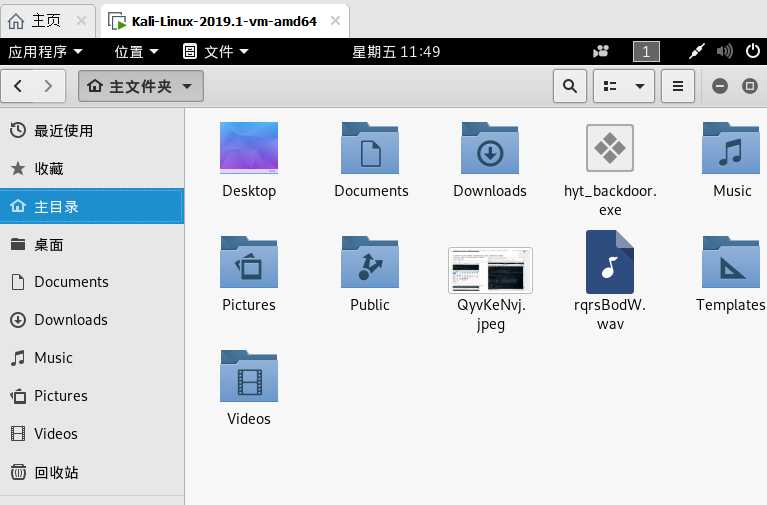
Task: Go forward with the right arrow
Action: tap(48, 86)
